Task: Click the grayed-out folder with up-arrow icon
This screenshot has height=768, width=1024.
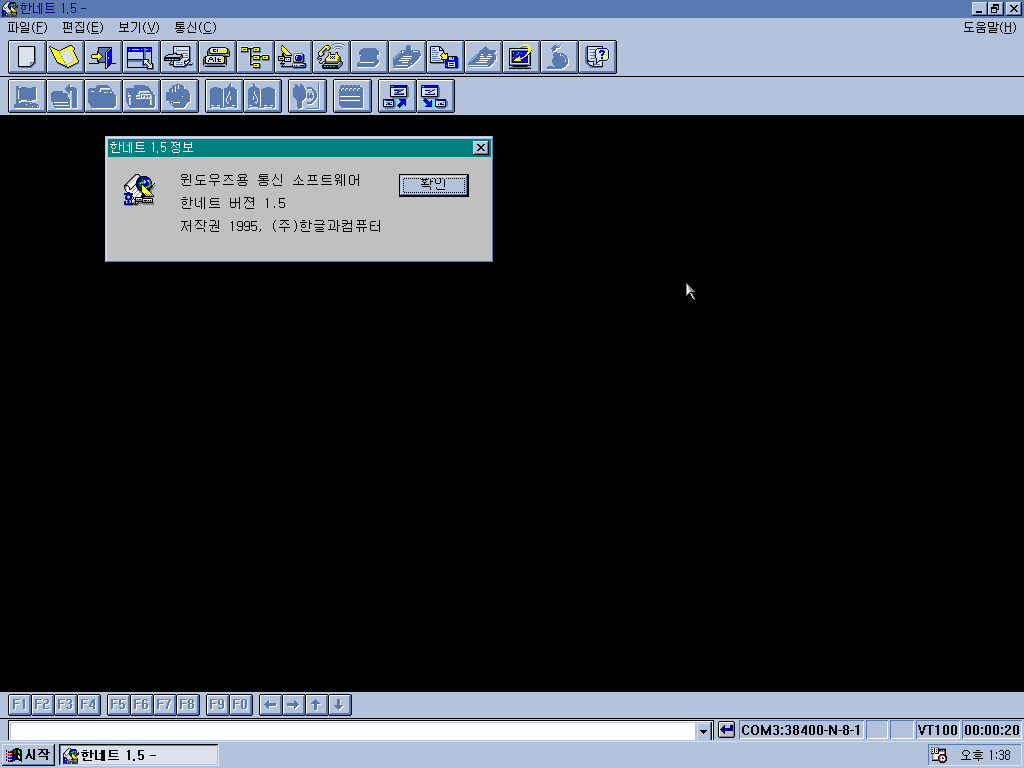Action: 65,96
